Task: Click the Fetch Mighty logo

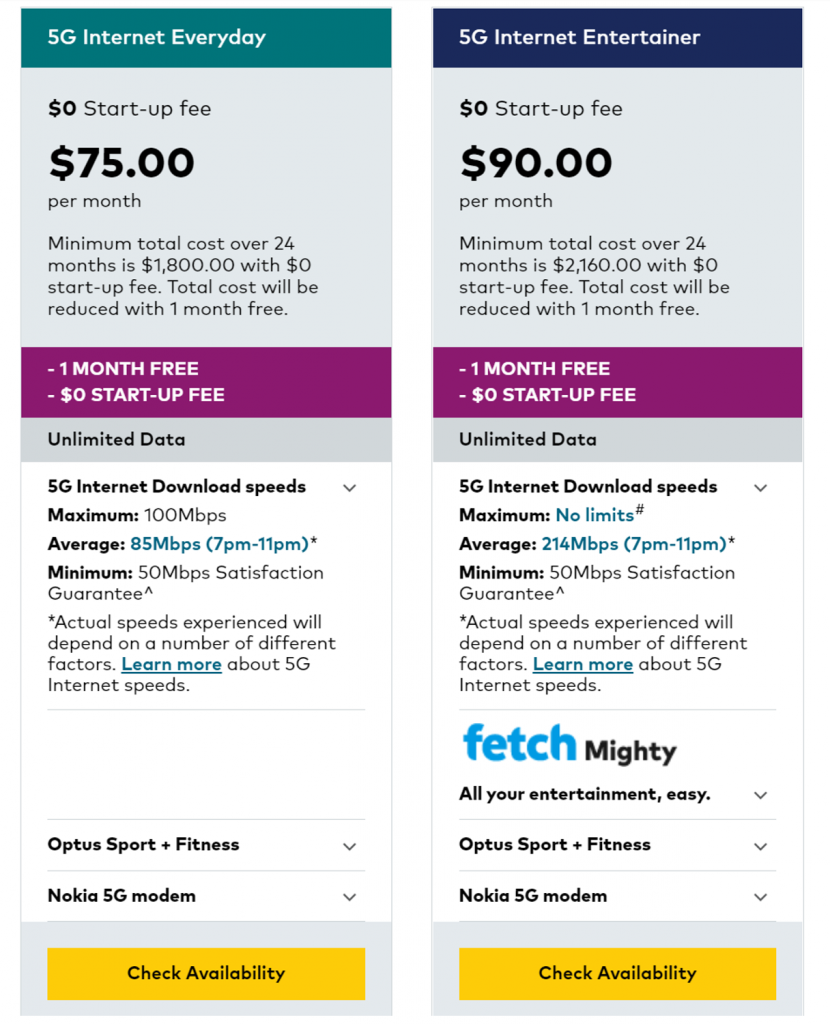Action: point(569,744)
